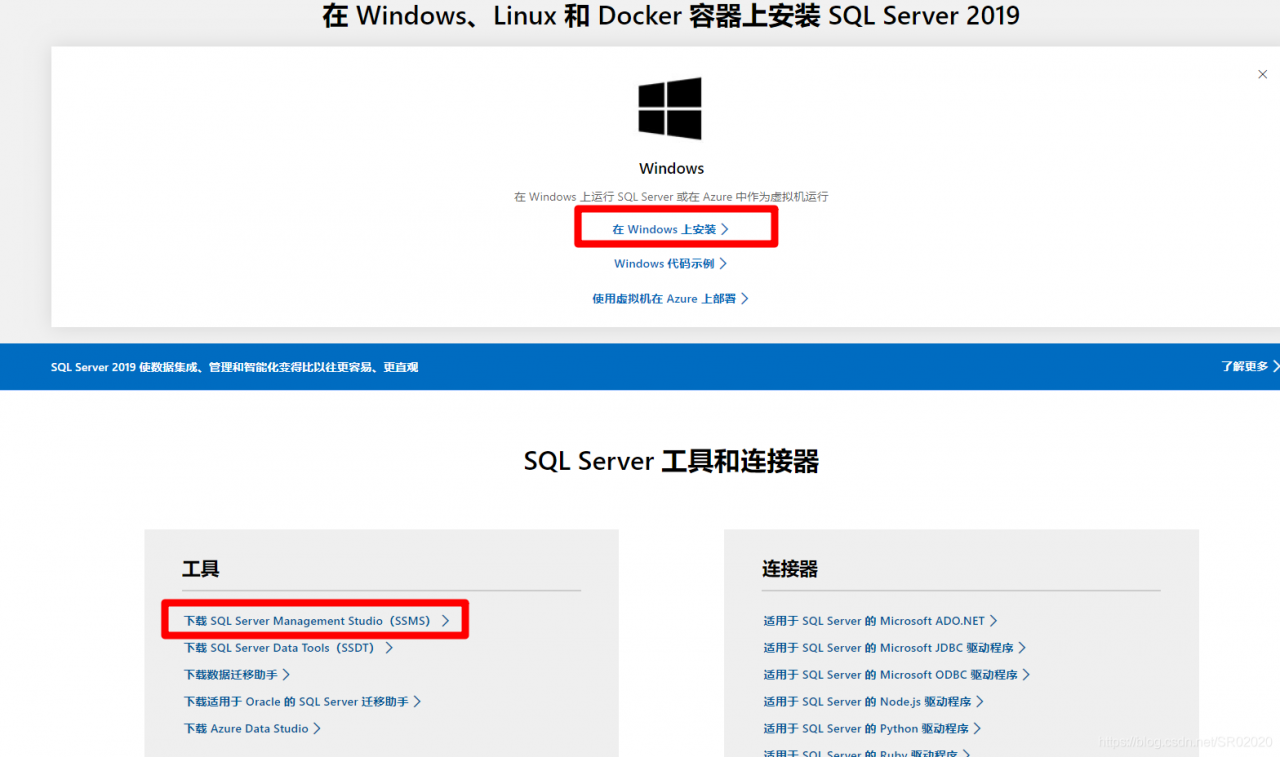Click "了解更多" in the blue banner
The height and width of the screenshot is (757, 1280).
click(x=1250, y=367)
